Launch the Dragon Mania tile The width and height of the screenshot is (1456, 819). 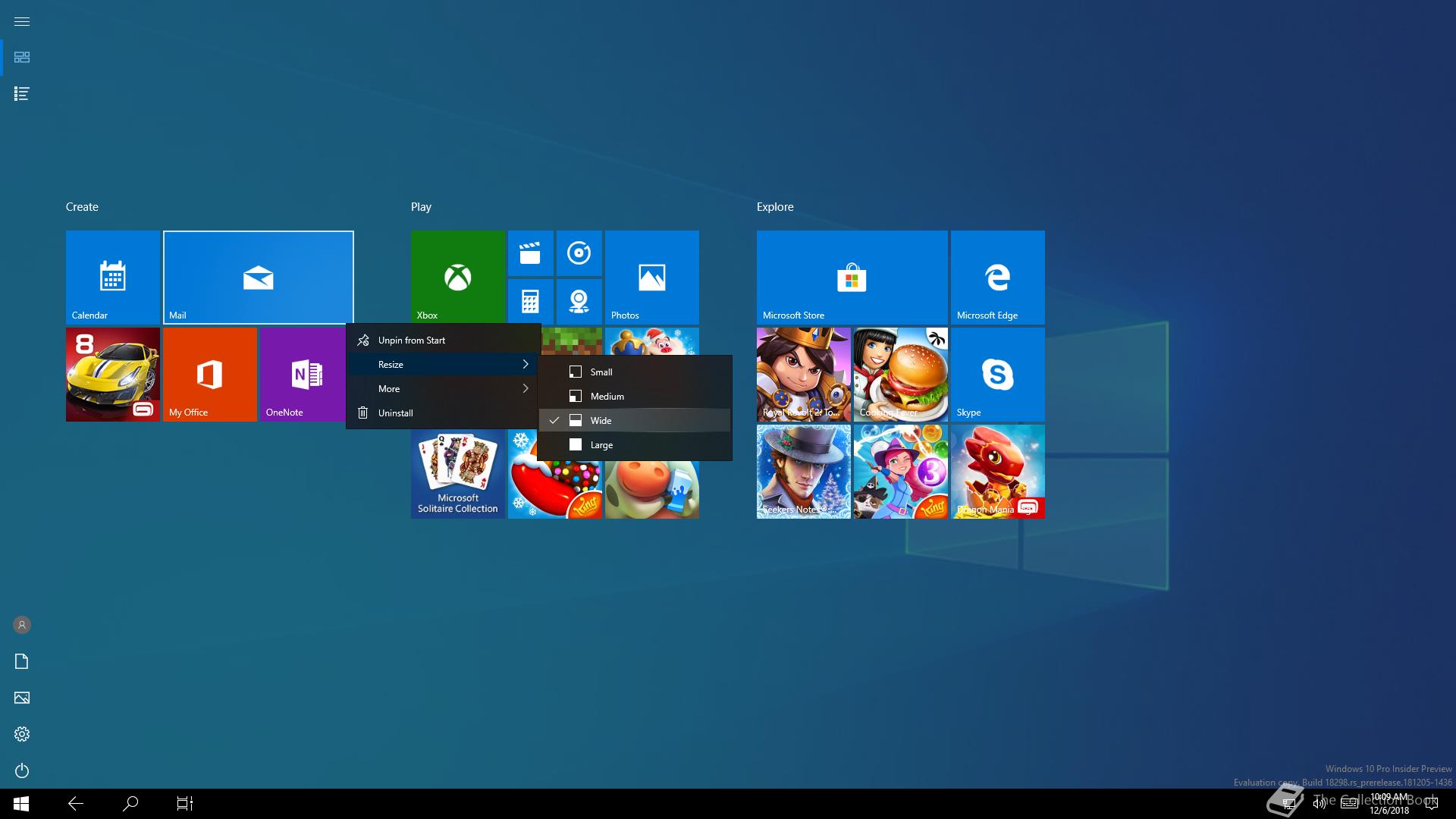pyautogui.click(x=998, y=472)
